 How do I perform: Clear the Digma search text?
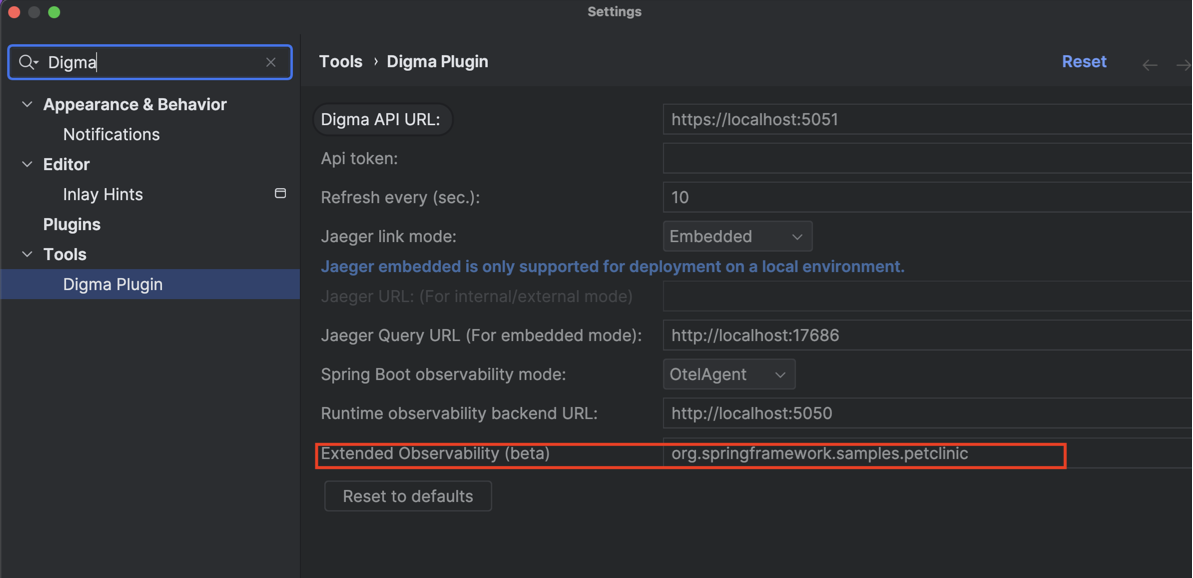click(x=271, y=62)
